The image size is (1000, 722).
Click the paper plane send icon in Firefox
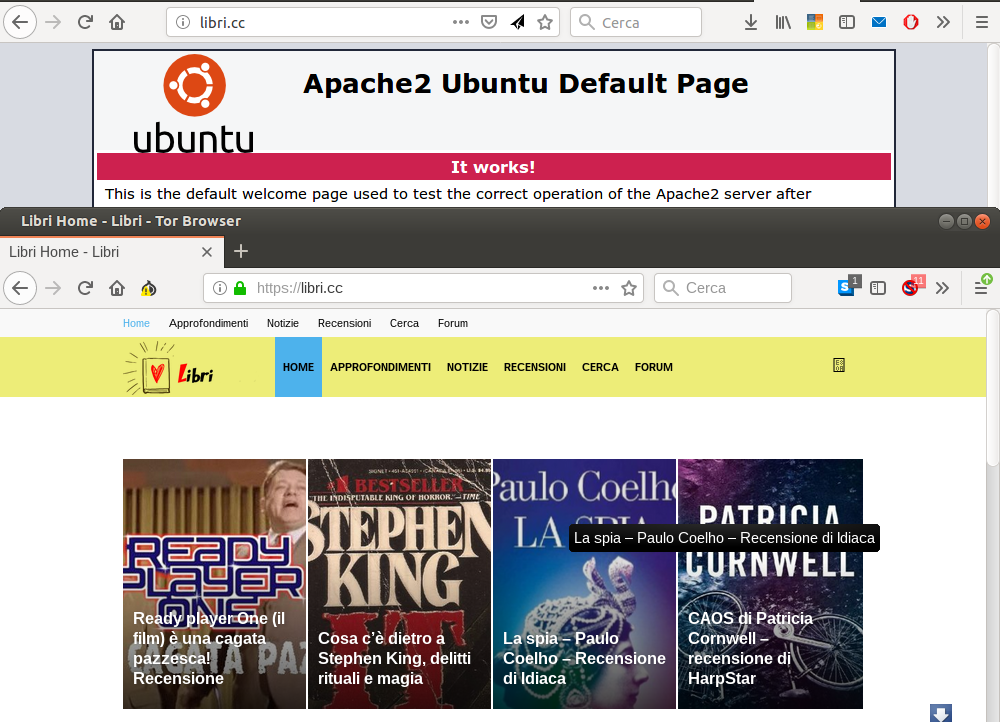click(x=517, y=22)
